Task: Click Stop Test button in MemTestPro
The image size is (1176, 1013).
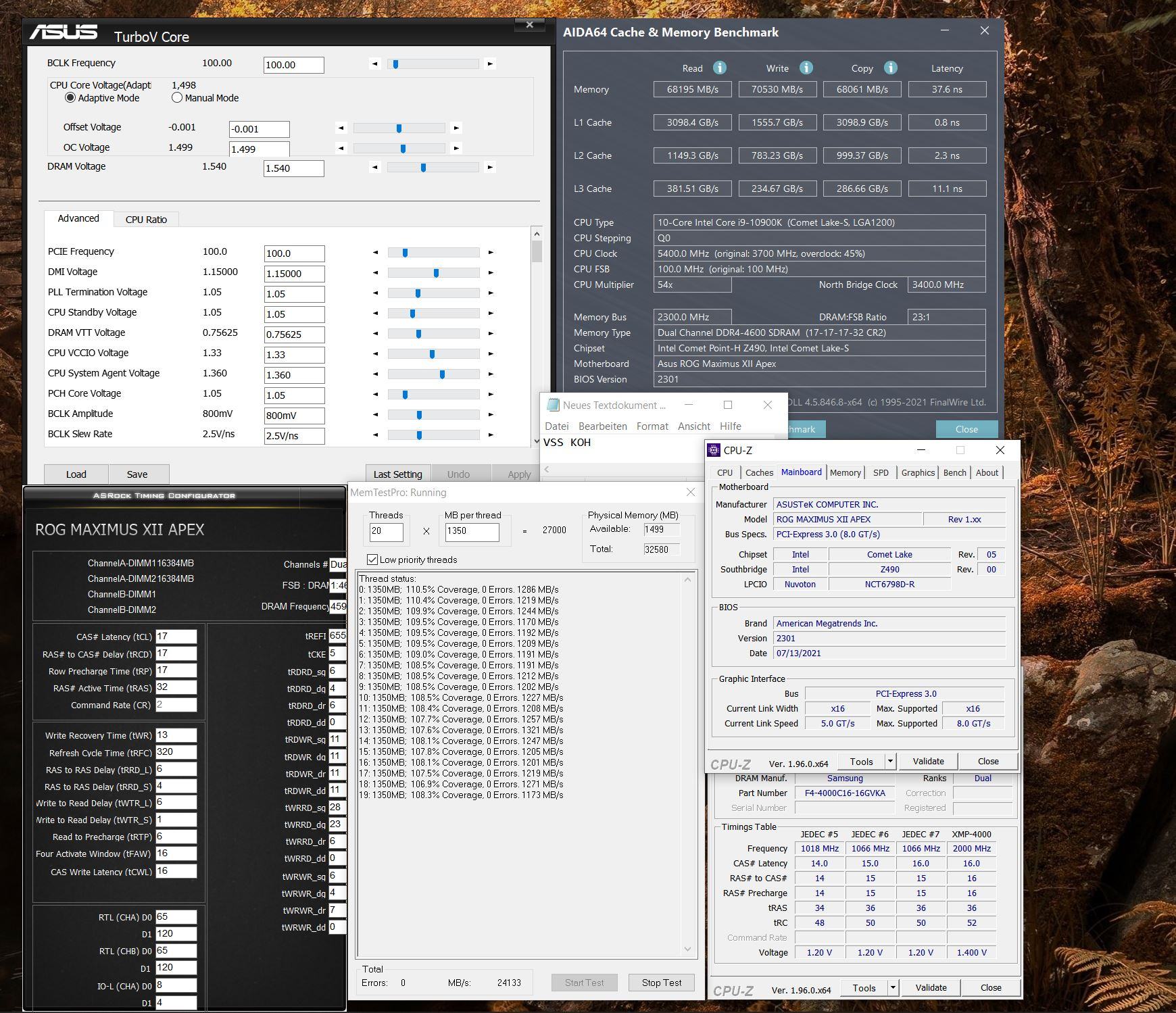Action: (662, 983)
